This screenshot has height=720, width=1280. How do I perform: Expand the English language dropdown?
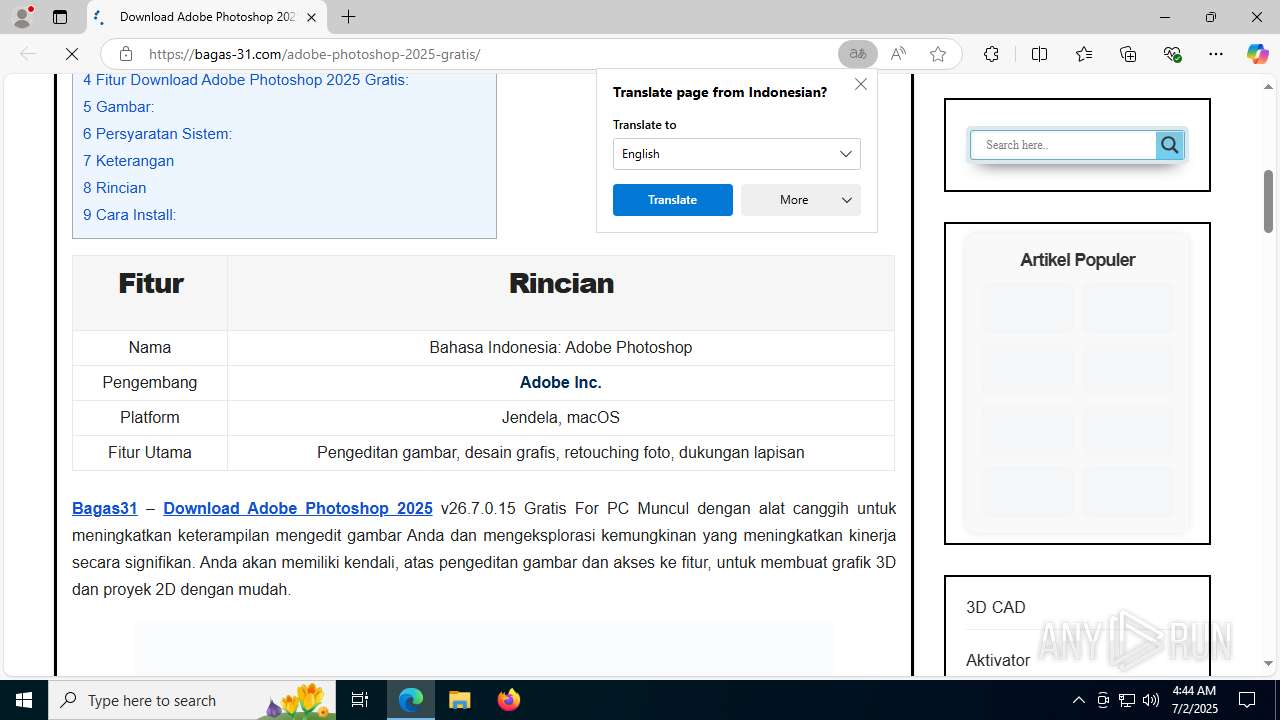pos(737,154)
